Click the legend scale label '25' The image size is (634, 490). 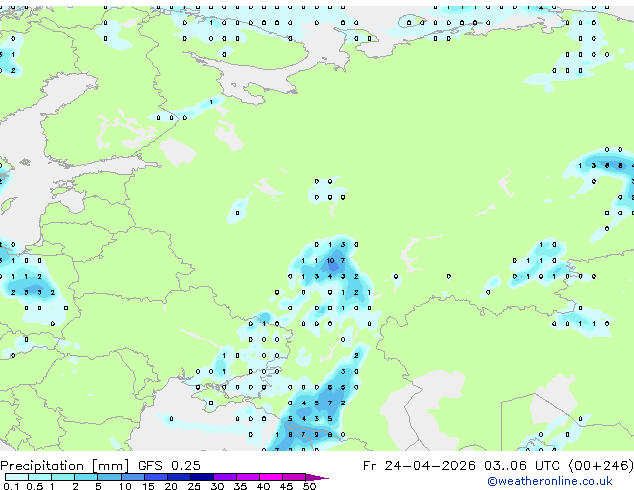(194, 486)
